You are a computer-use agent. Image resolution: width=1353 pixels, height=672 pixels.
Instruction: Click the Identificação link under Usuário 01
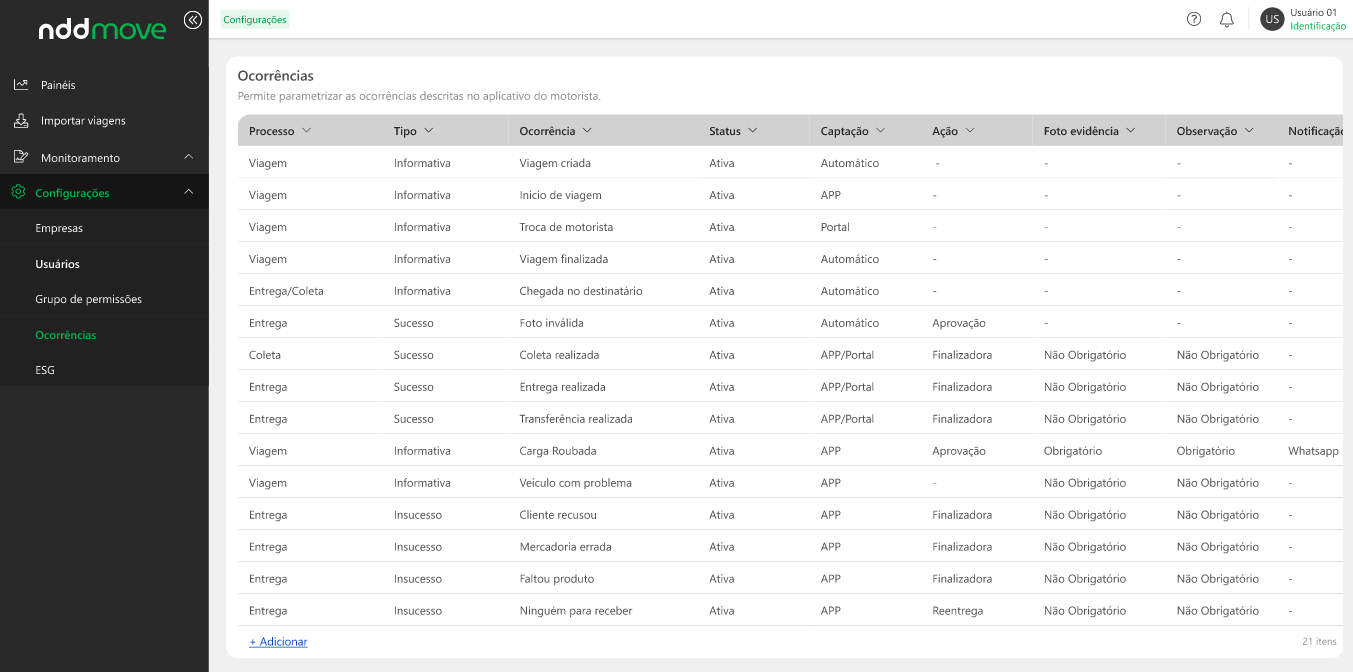click(1317, 26)
